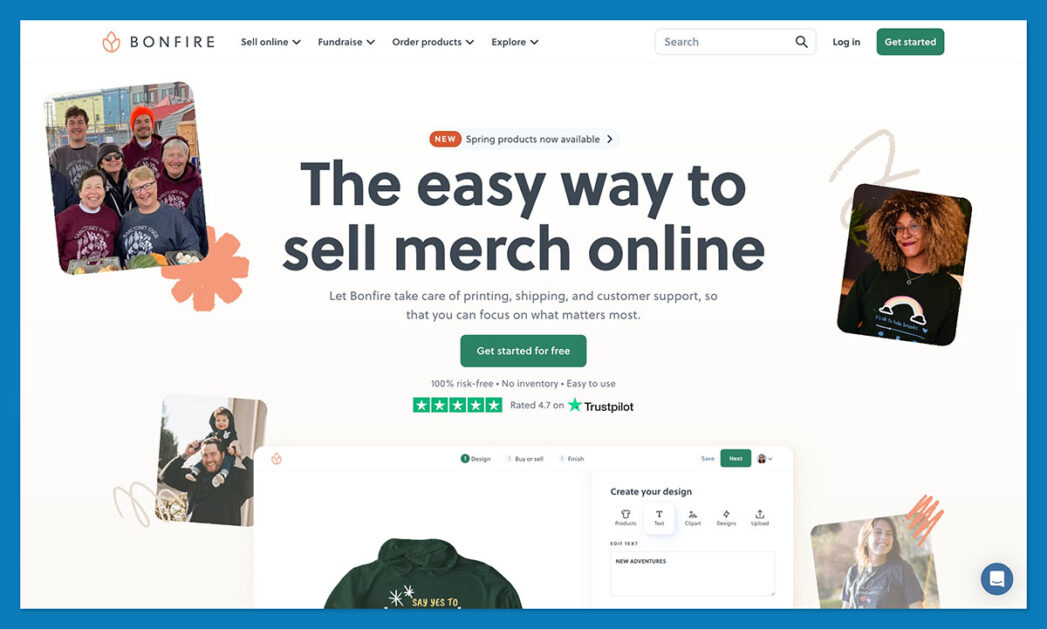Click into the Search field
This screenshot has width=1047, height=629.
[x=724, y=41]
